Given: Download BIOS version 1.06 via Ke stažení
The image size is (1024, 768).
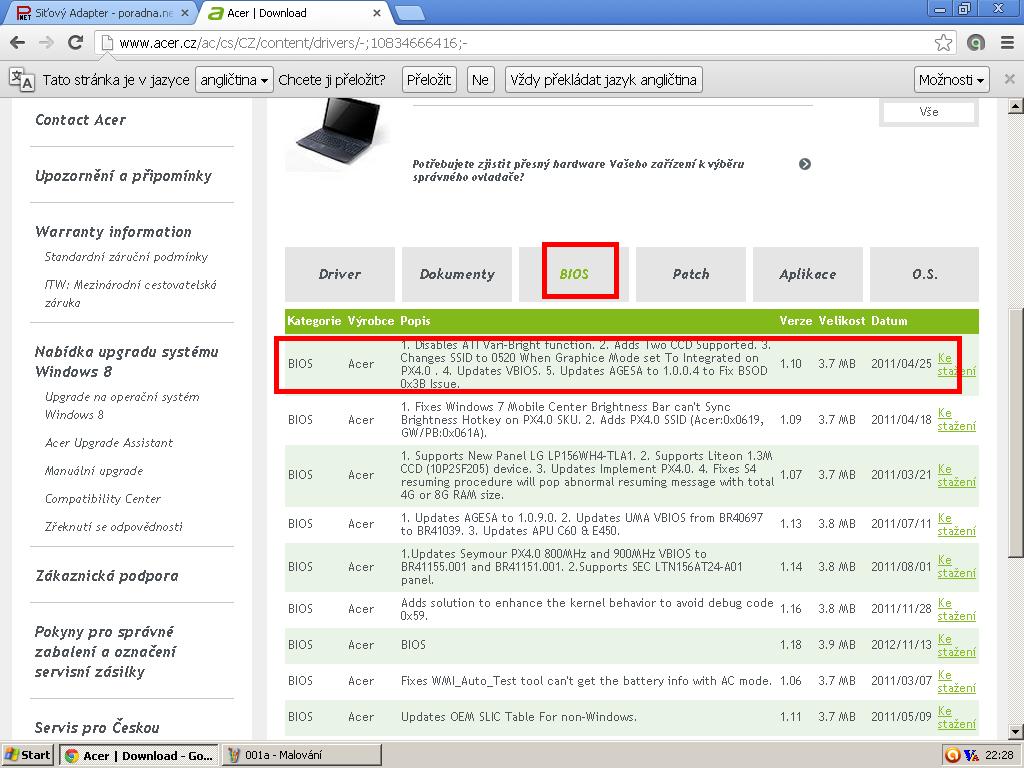Looking at the screenshot, I should coord(956,681).
